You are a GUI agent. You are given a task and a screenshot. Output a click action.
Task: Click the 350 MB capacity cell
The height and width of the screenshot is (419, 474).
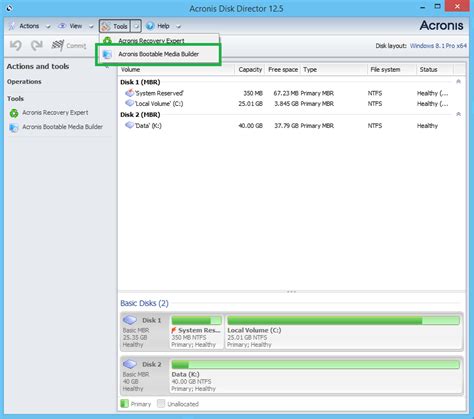point(253,93)
